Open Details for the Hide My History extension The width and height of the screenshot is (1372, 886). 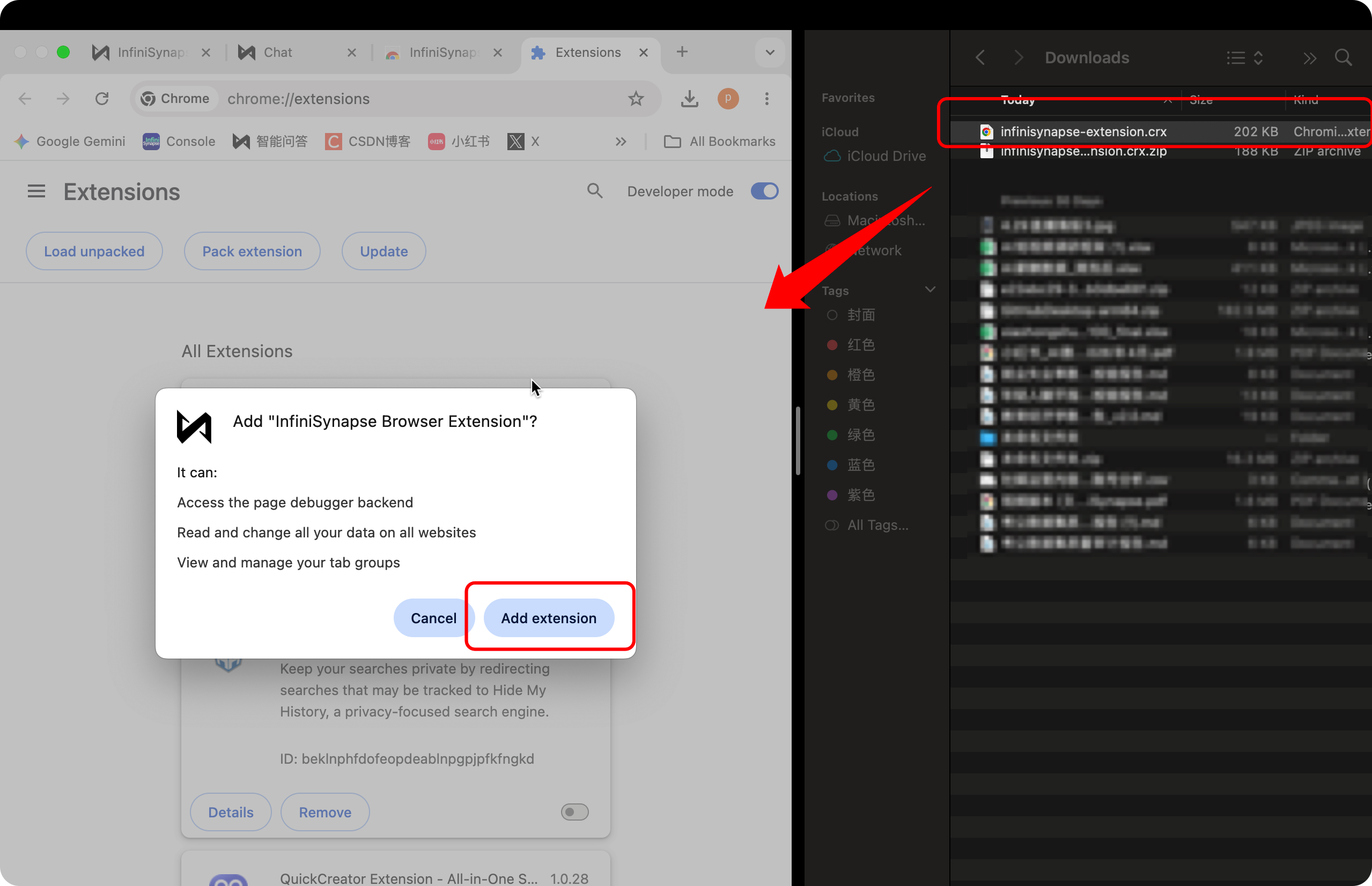231,812
